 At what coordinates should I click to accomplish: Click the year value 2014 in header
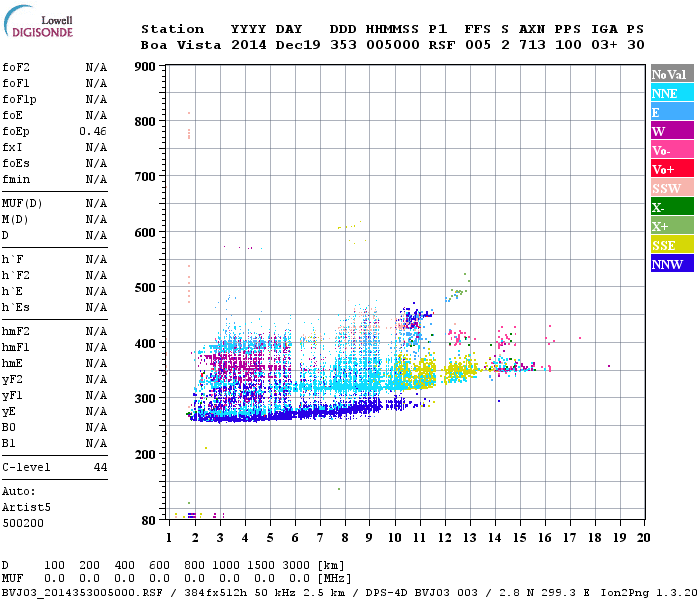click(x=249, y=45)
